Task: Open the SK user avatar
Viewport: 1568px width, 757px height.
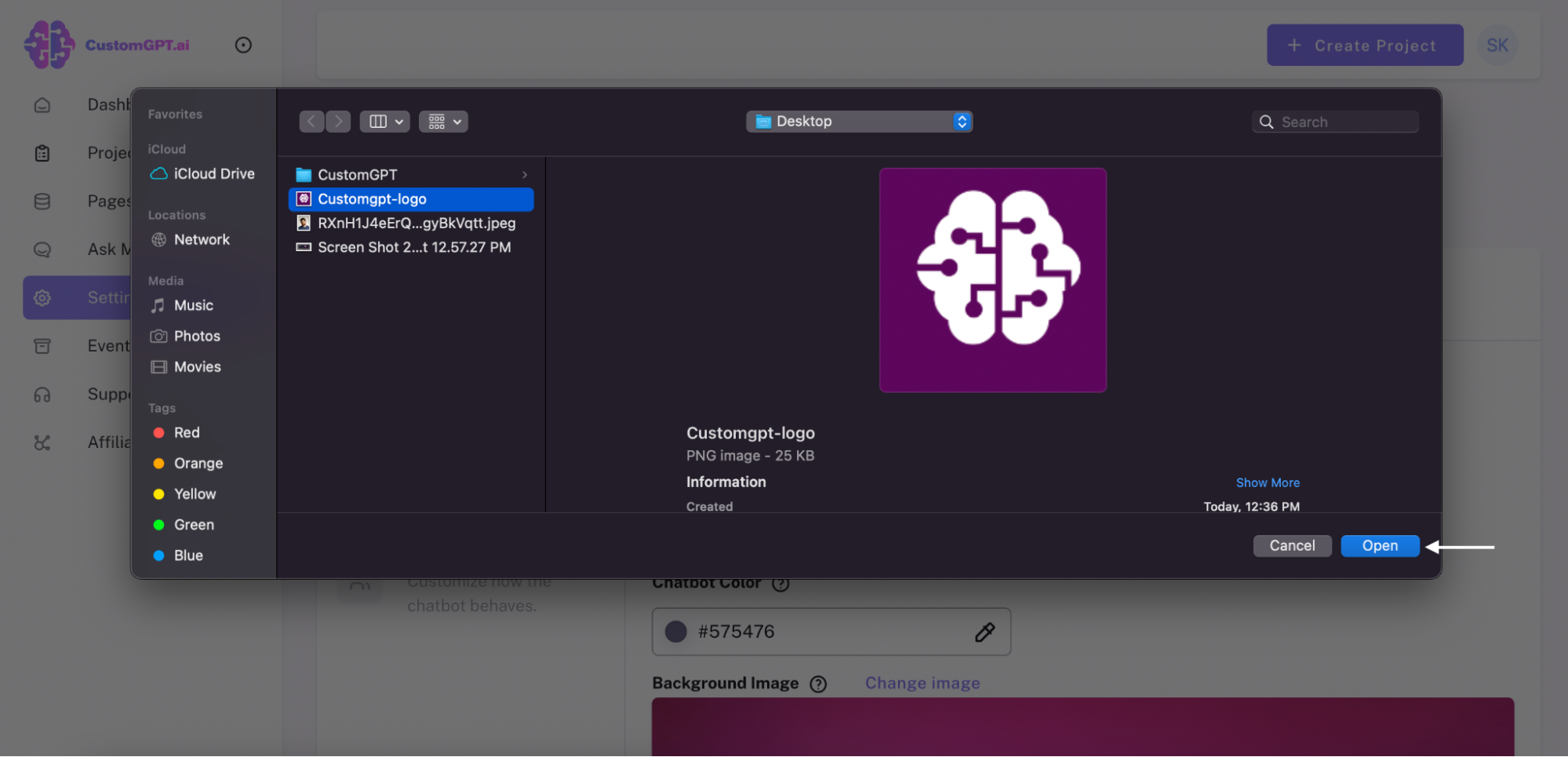Action: pos(1497,45)
